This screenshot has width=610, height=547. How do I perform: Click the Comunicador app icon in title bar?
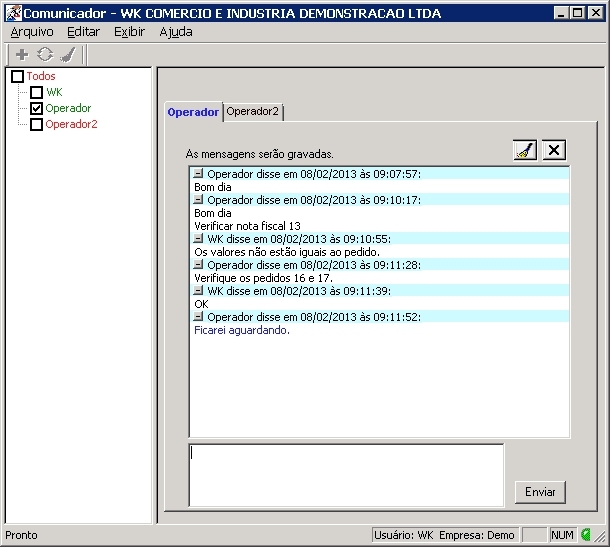coord(13,11)
